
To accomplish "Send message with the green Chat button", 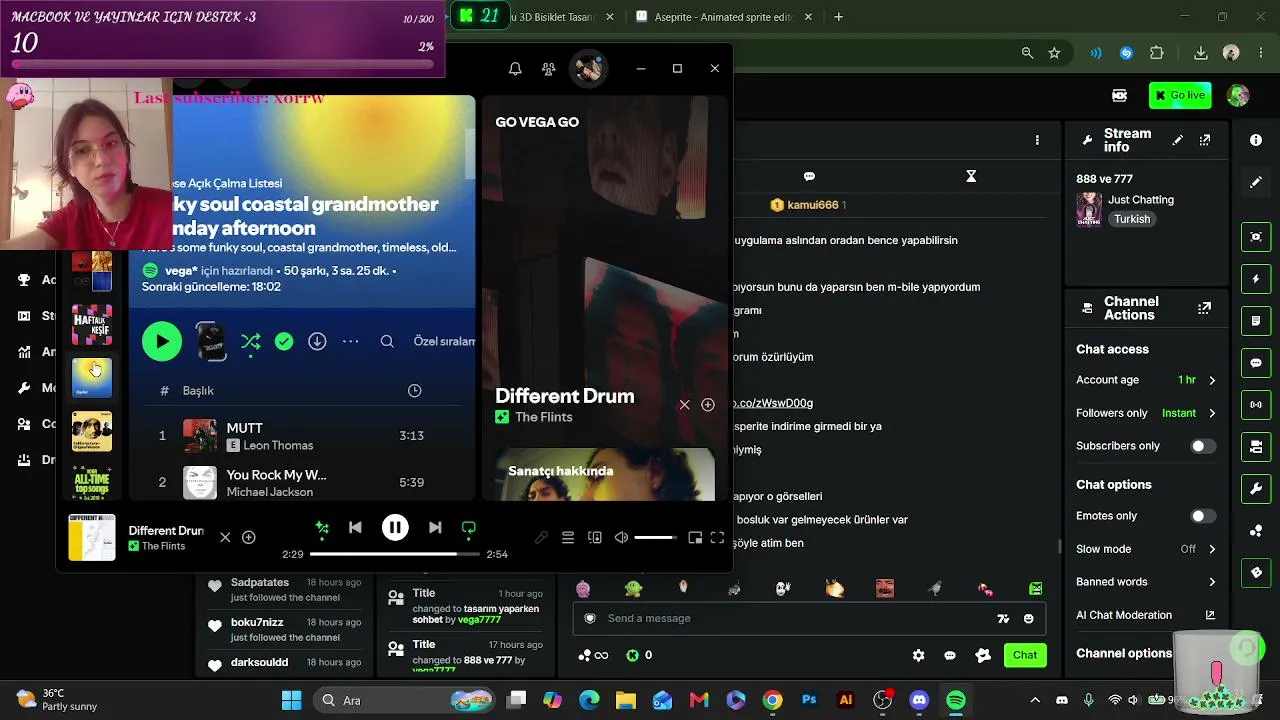I will coord(1025,655).
